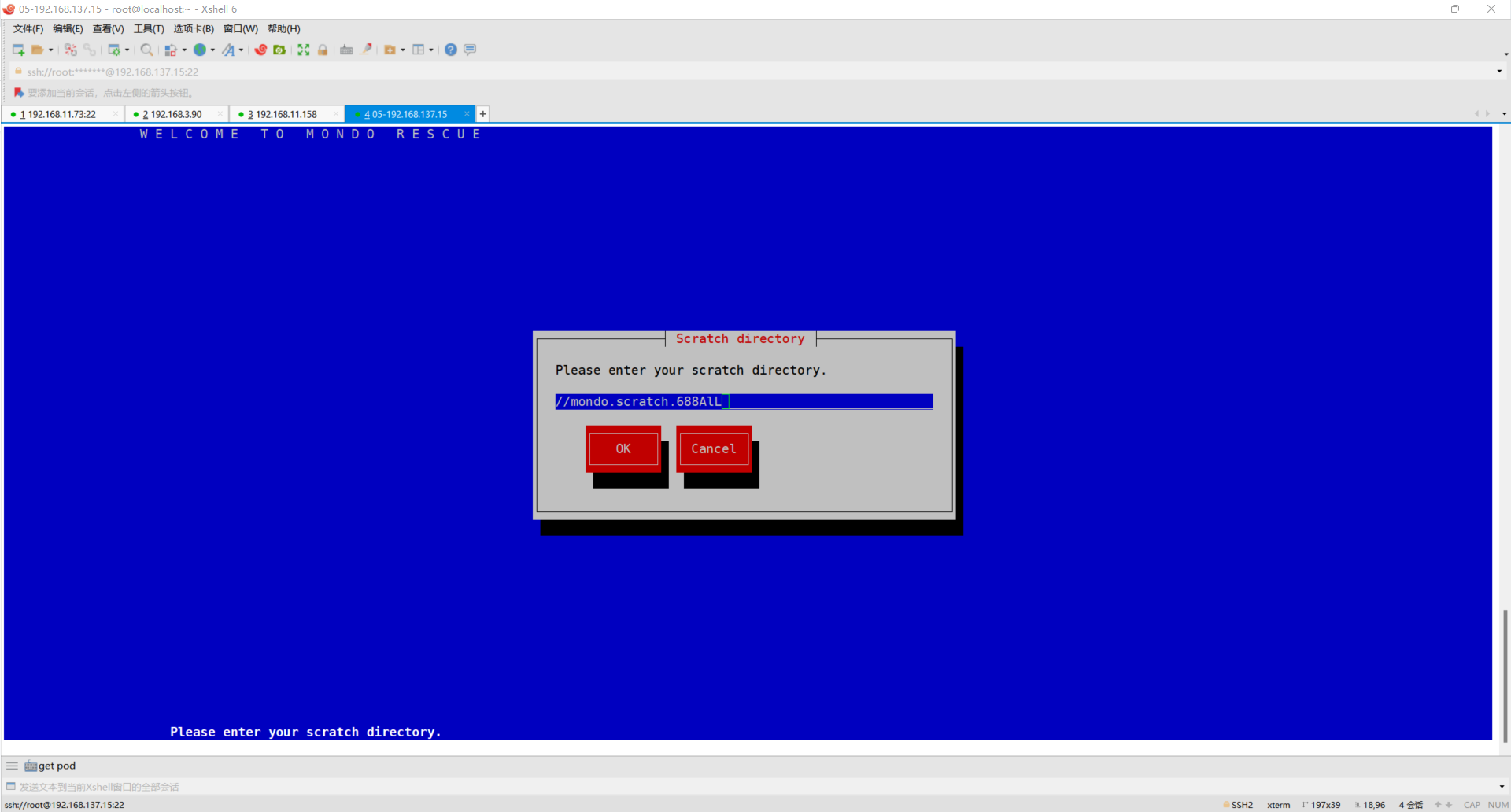Open the 工具(T) menu

point(149,29)
